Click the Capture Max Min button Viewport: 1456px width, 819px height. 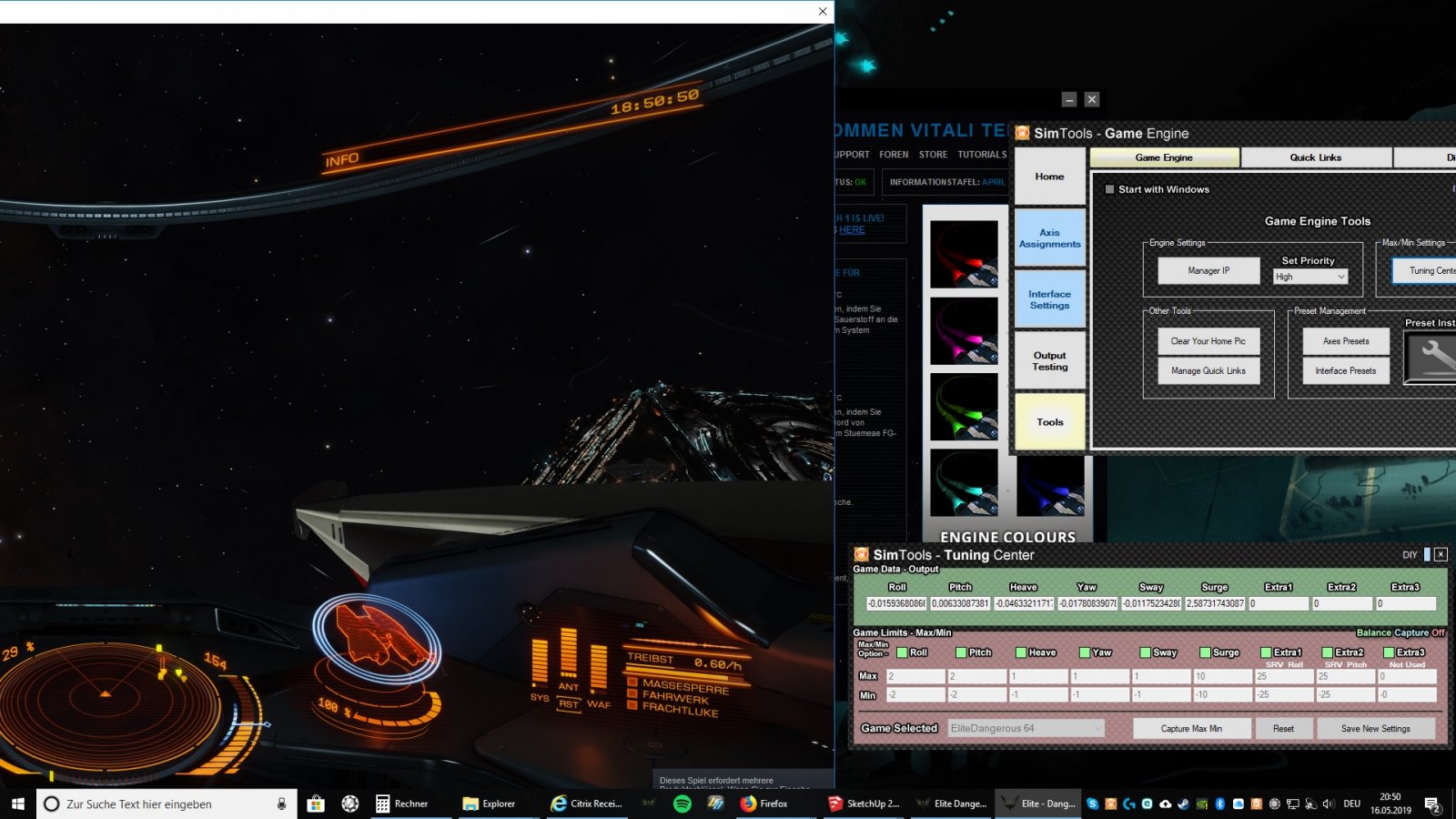(x=1191, y=729)
